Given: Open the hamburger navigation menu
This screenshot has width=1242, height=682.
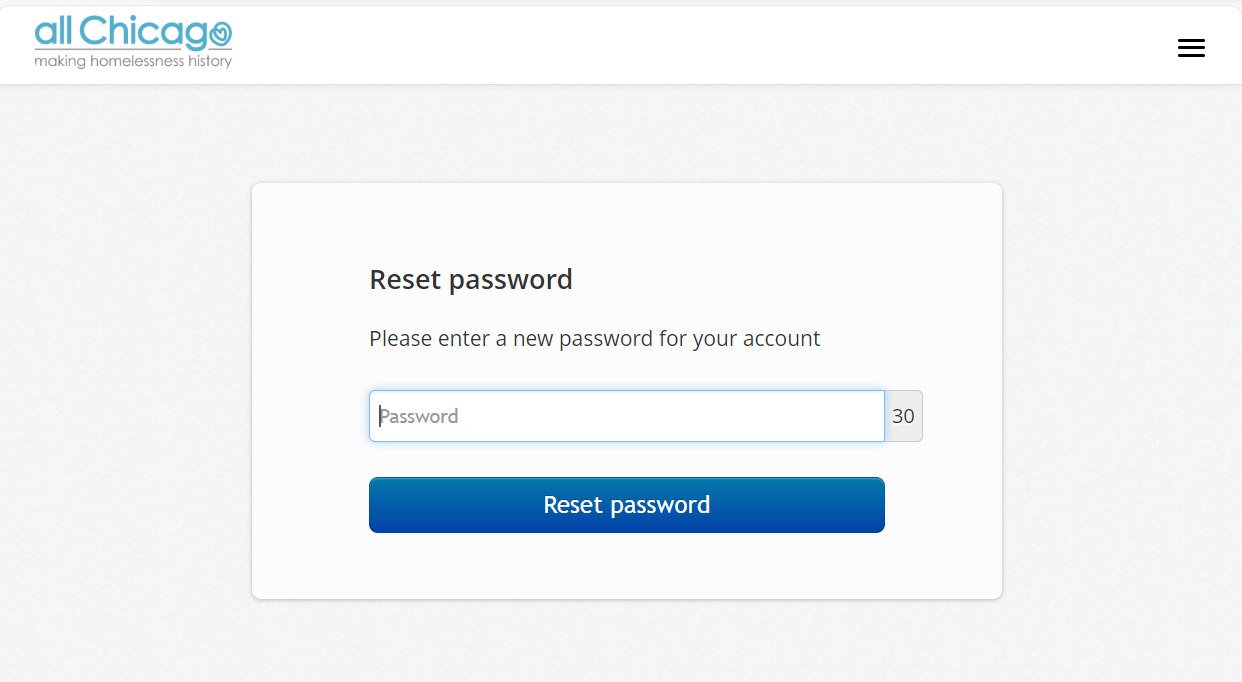Looking at the screenshot, I should pyautogui.click(x=1191, y=47).
